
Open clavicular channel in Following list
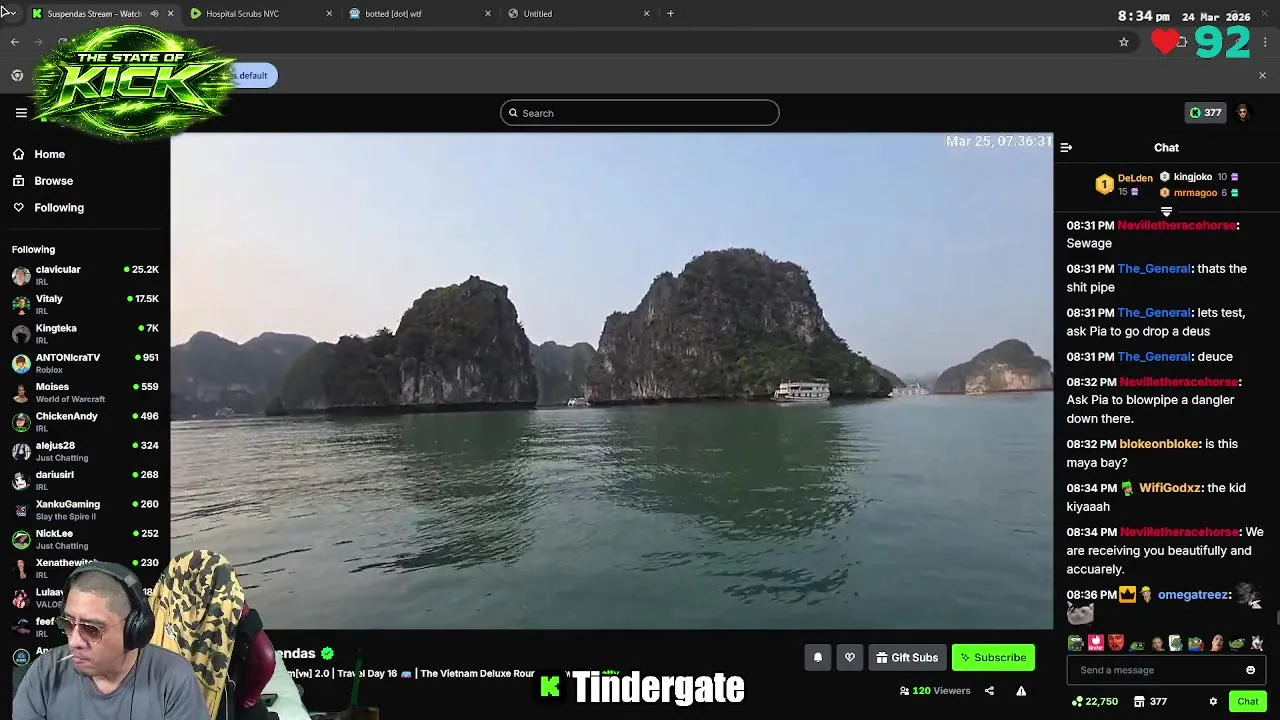click(85, 275)
